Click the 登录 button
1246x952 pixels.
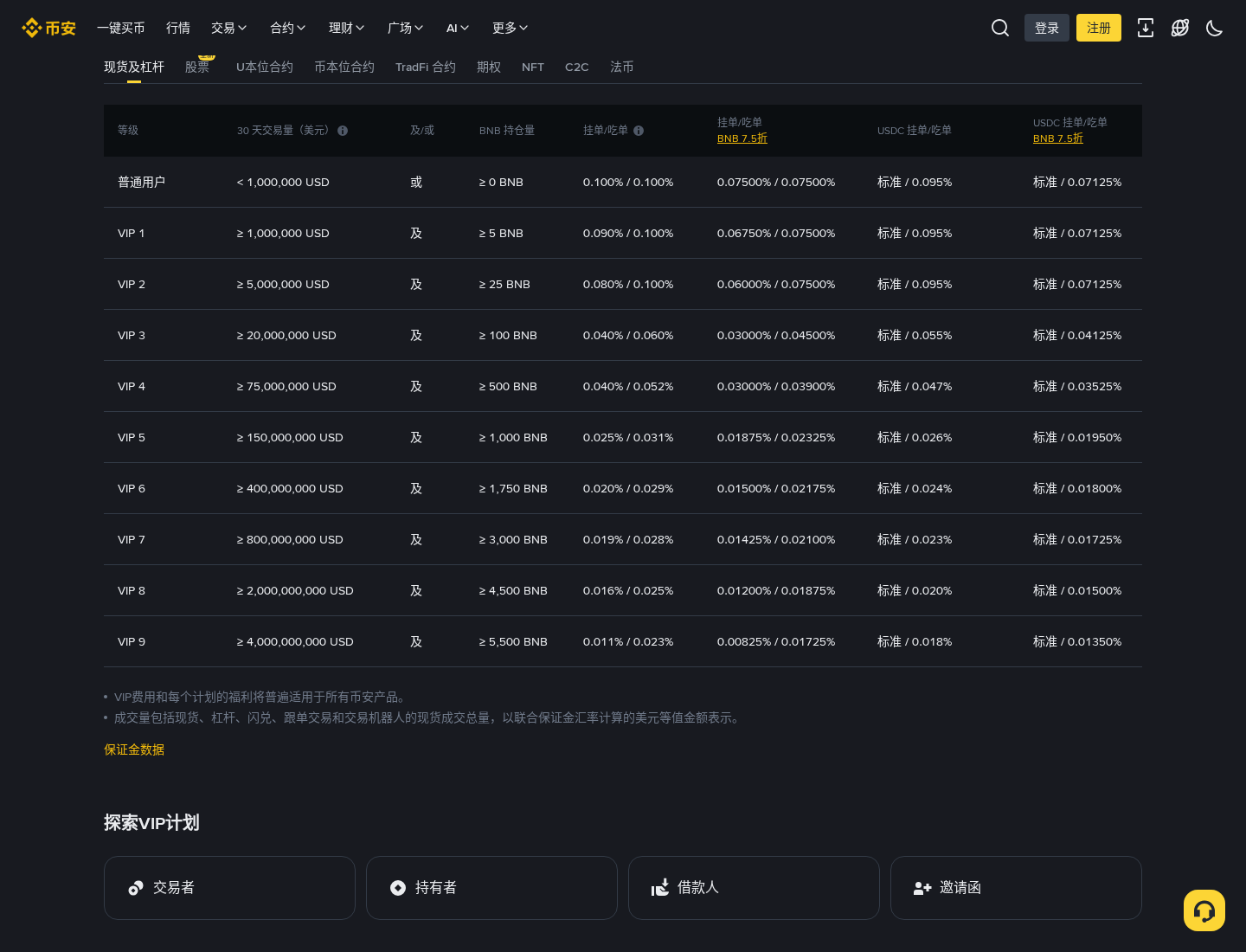click(1047, 28)
